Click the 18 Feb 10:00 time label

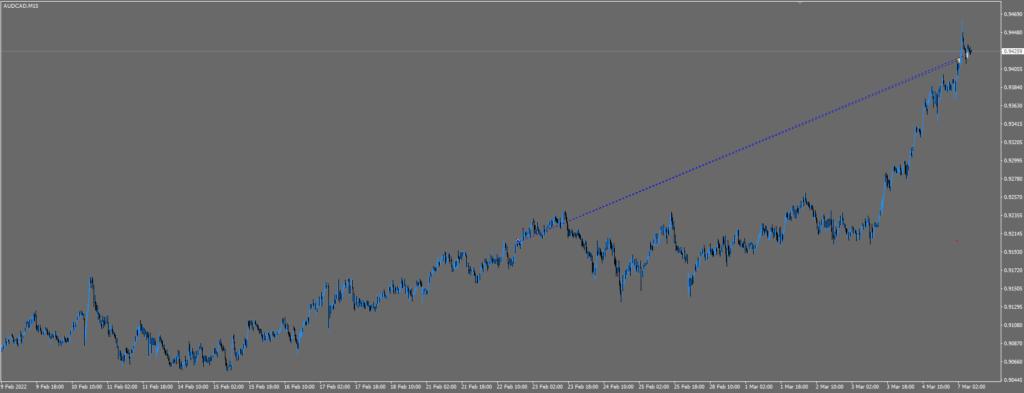405,386
